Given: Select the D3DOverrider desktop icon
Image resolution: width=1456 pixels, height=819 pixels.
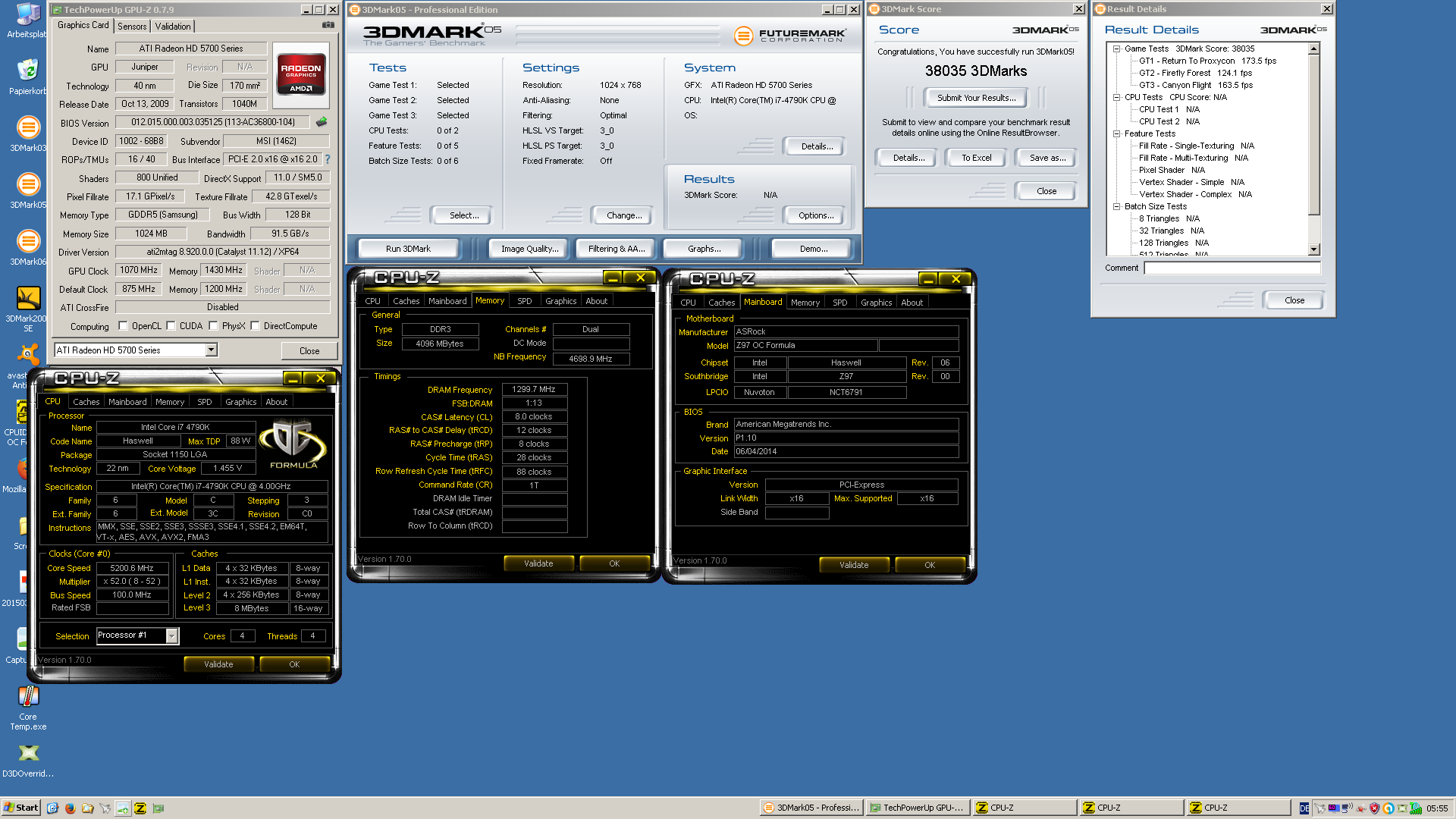Looking at the screenshot, I should pyautogui.click(x=27, y=761).
